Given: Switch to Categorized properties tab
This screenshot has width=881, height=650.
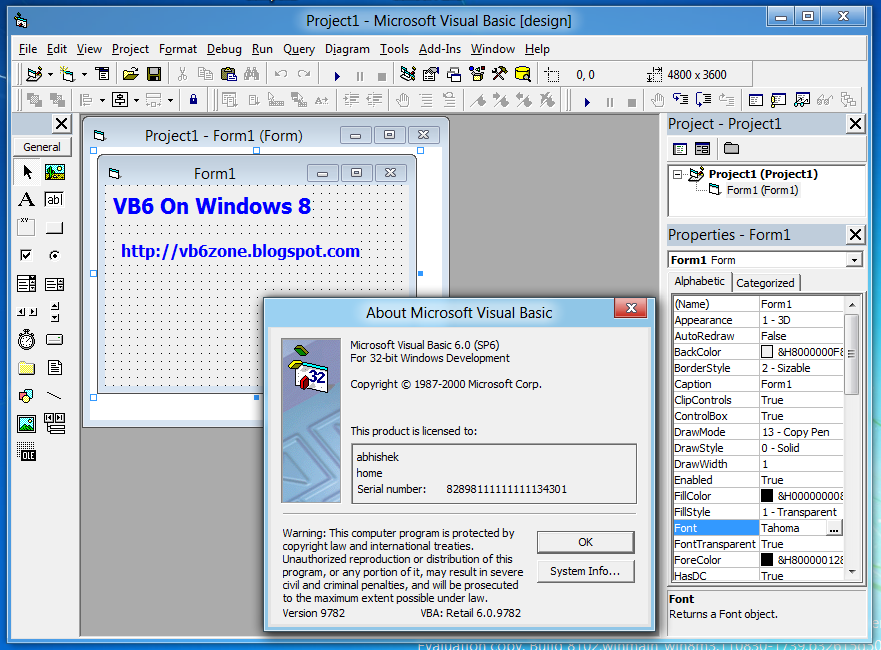Looking at the screenshot, I should (x=765, y=283).
